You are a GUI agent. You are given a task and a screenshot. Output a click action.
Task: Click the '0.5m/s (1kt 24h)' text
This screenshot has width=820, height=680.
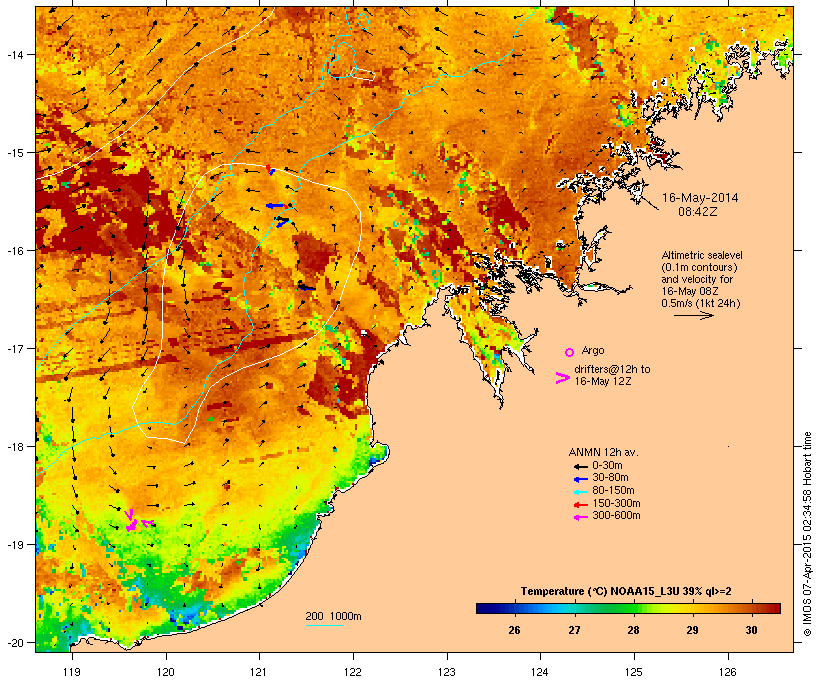[701, 303]
